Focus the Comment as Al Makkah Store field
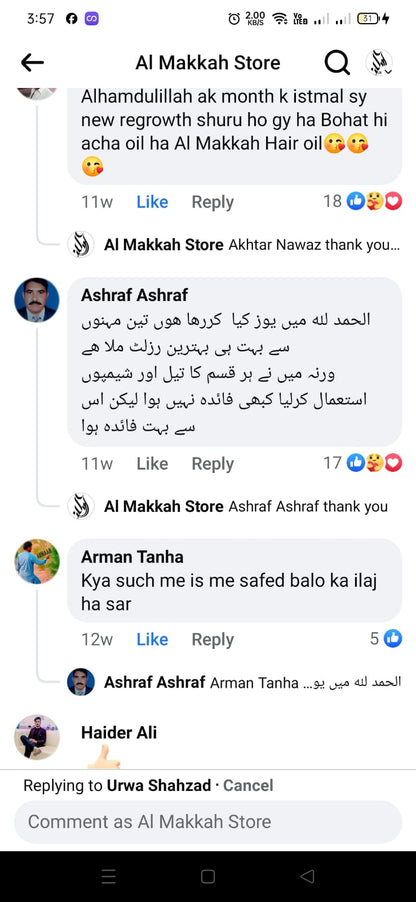Image resolution: width=416 pixels, height=902 pixels. pos(208,821)
